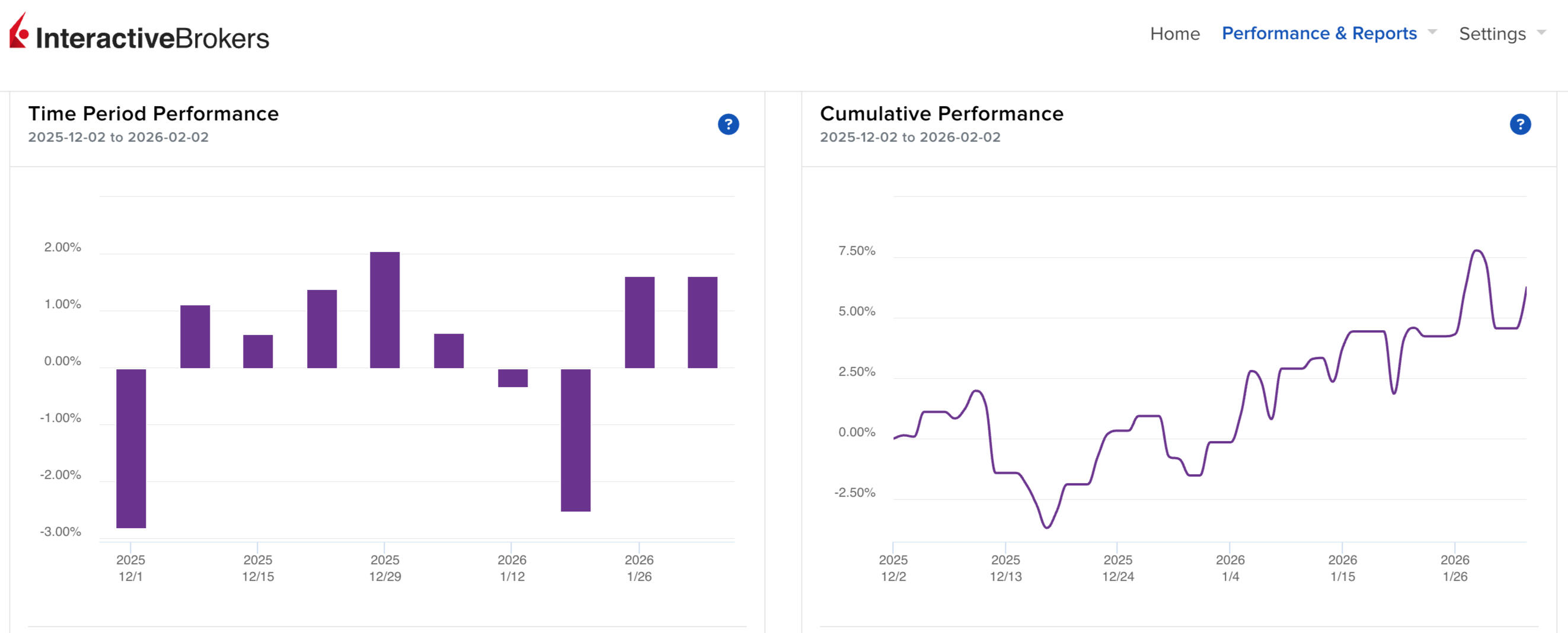Viewport: 1568px width, 633px height.
Task: Click the Settings dropdown arrow
Action: point(1541,32)
